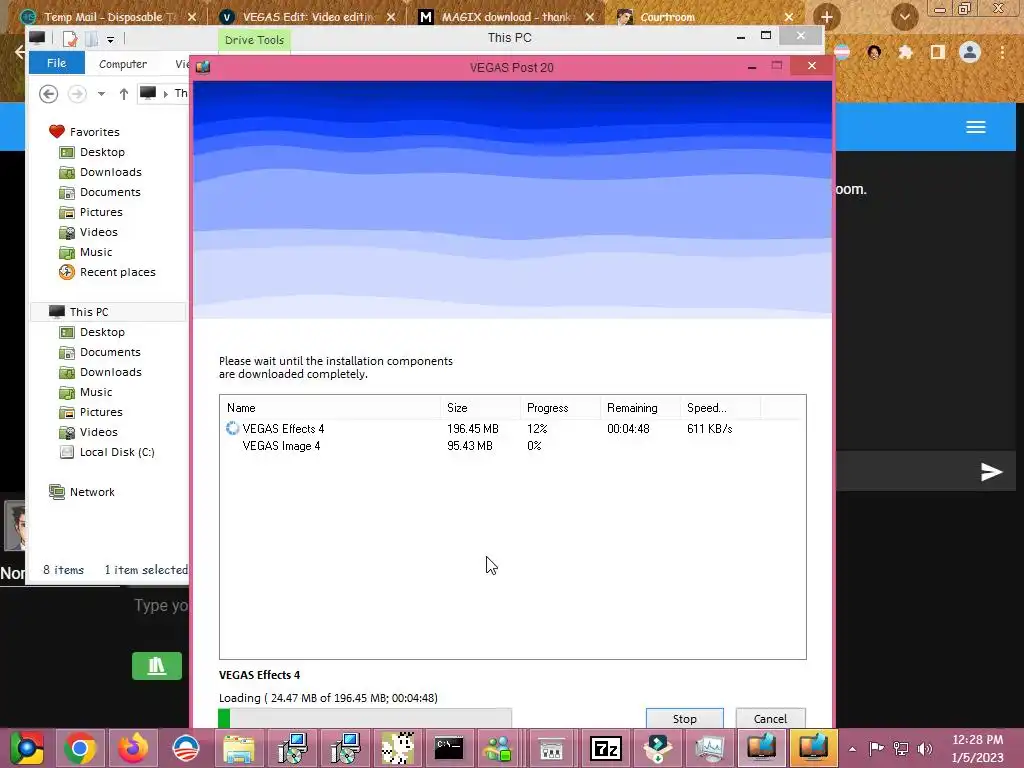Screen dimensions: 1024x768
Task: Toggle browser side panel icon
Action: [x=937, y=52]
